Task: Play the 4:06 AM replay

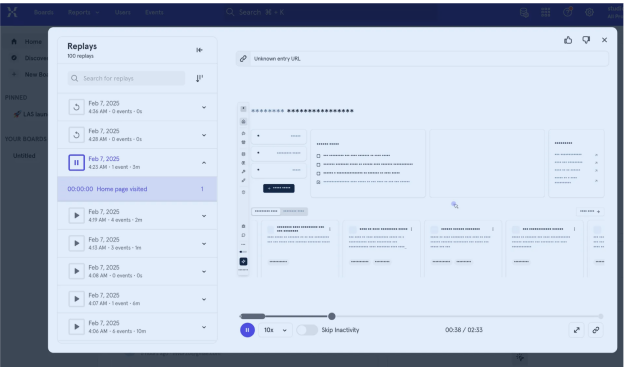Action: [x=76, y=327]
